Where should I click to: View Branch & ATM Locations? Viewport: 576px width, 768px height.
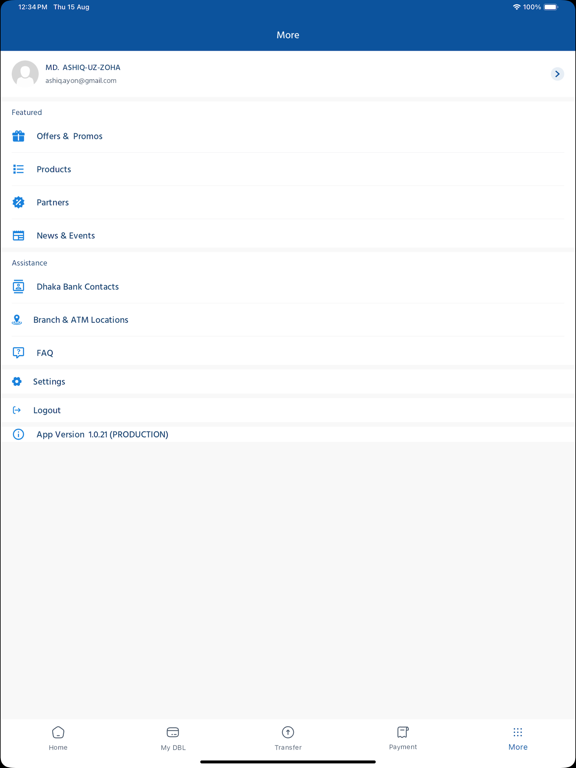(288, 320)
